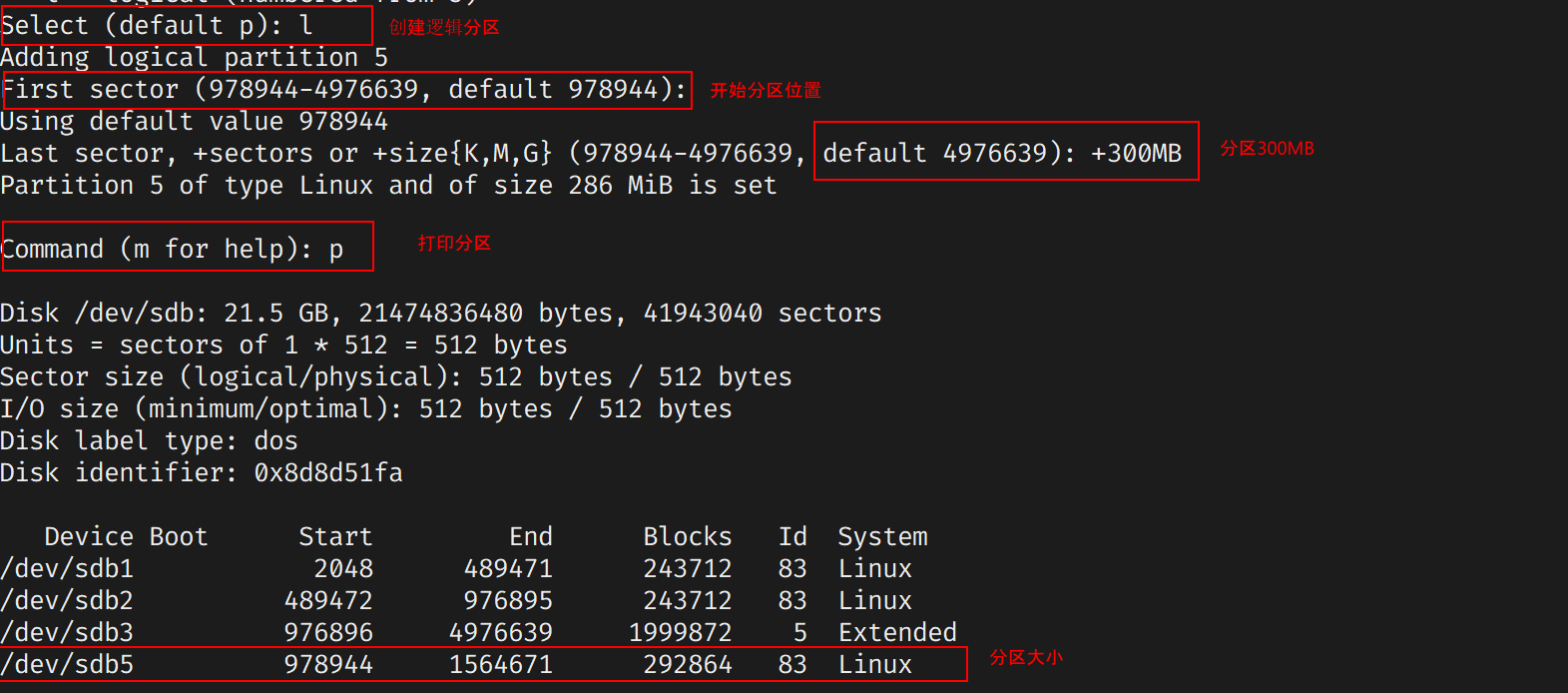1568x693 pixels.
Task: Click the /dev/sdb3 device name
Action: (x=67, y=633)
